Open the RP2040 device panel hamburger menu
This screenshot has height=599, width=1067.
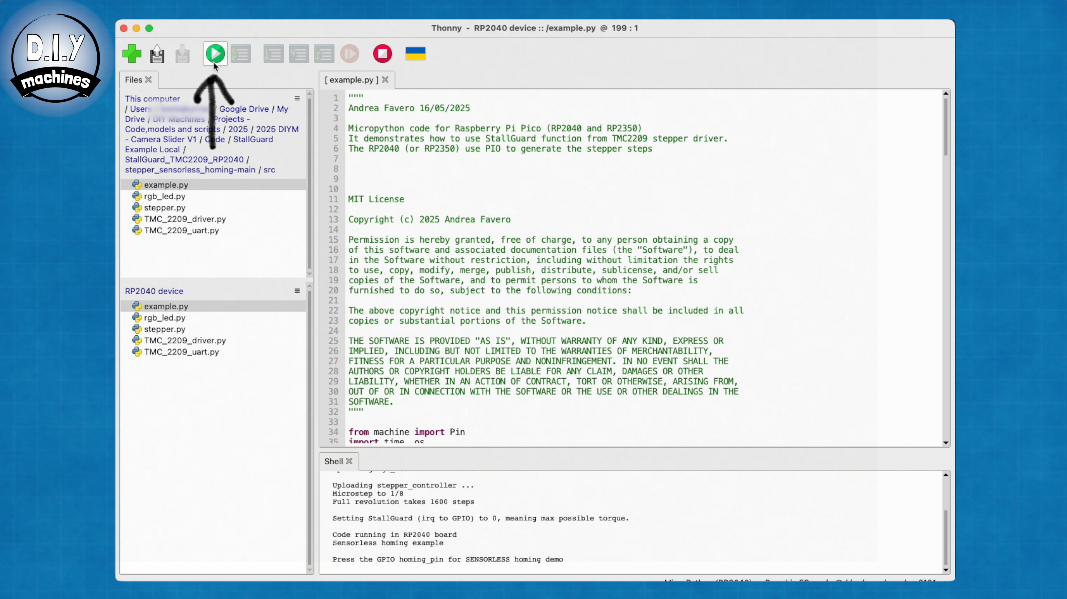pyautogui.click(x=297, y=291)
